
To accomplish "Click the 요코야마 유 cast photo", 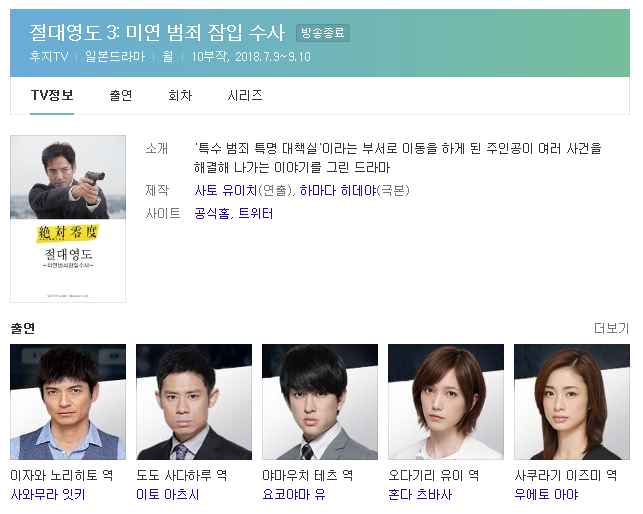I will click(x=320, y=402).
